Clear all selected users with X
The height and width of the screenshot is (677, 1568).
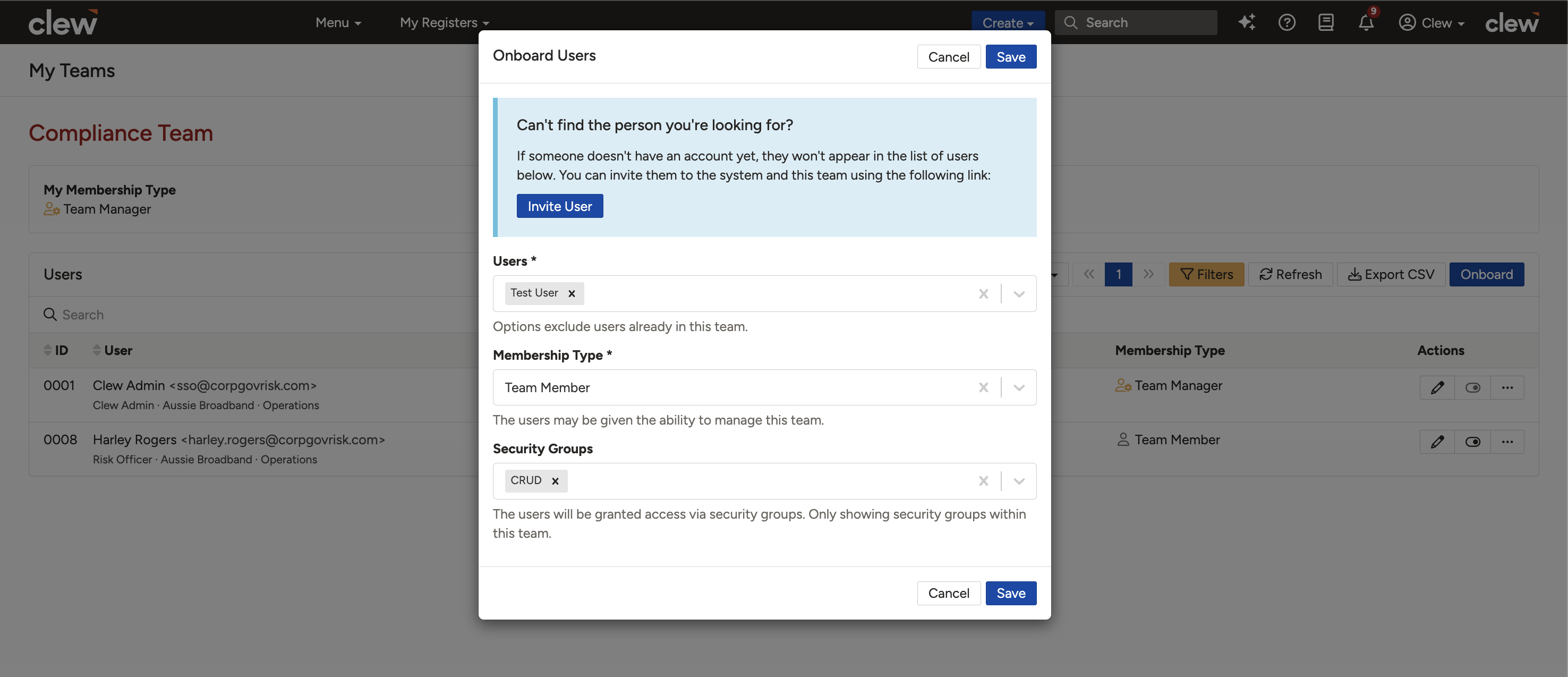pos(983,293)
